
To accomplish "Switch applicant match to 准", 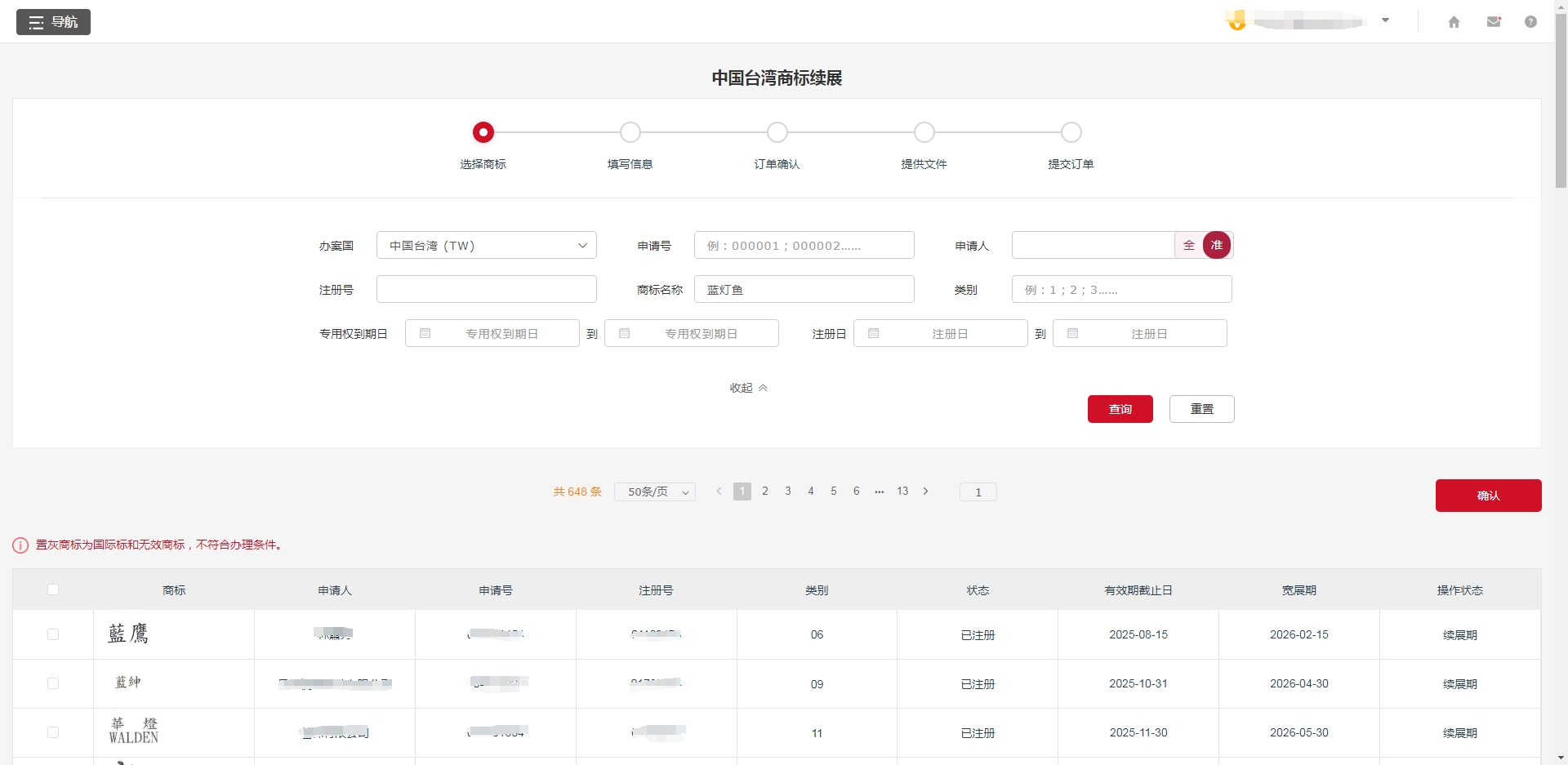I will [1217, 245].
